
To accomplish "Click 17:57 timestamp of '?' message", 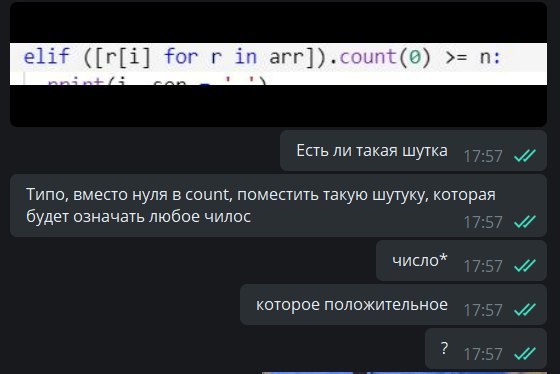I will pyautogui.click(x=483, y=354).
